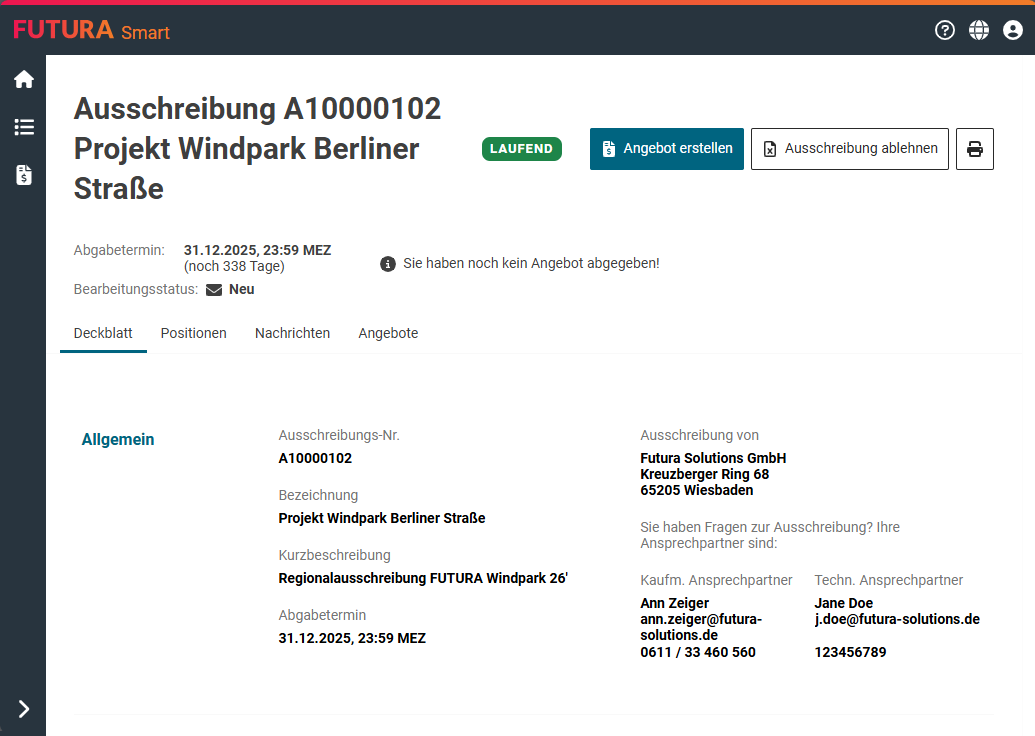Image resolution: width=1035 pixels, height=736 pixels.
Task: Click Ausschreibung ablehnen button
Action: 849,149
